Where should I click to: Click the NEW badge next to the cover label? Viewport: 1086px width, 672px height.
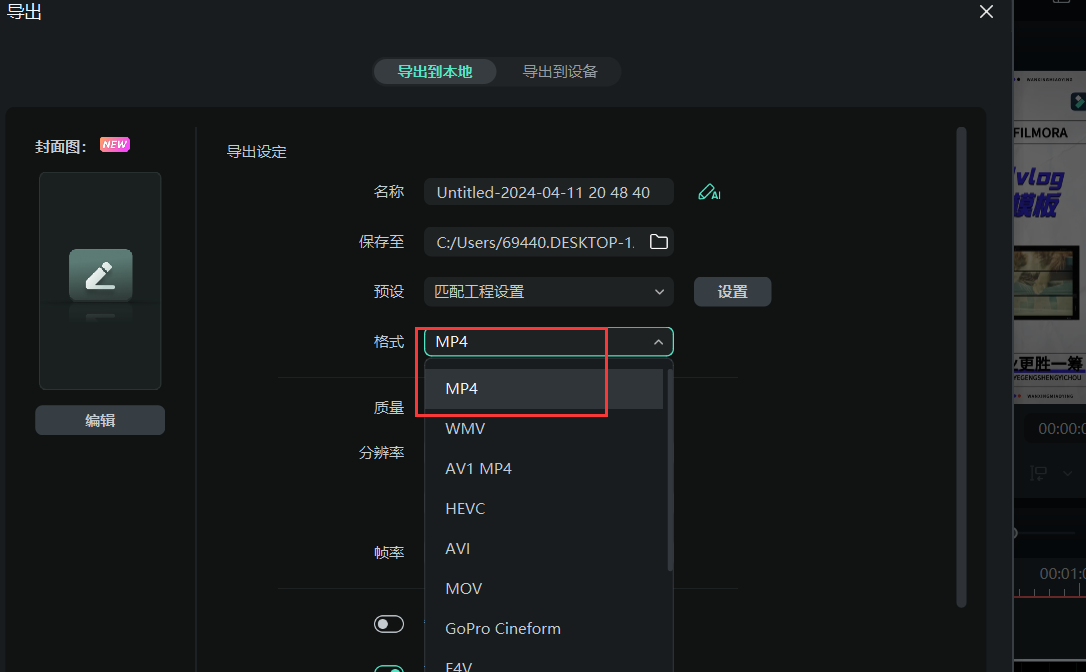pos(115,145)
